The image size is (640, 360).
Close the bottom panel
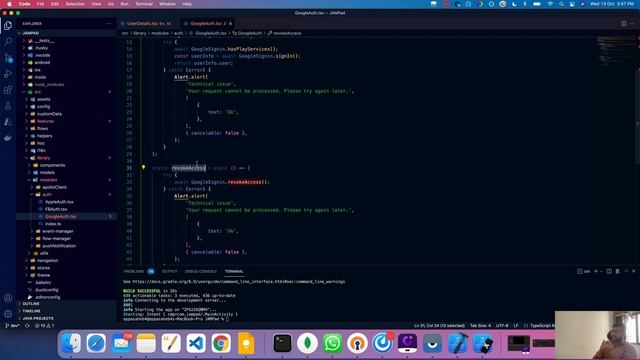[x=633, y=271]
